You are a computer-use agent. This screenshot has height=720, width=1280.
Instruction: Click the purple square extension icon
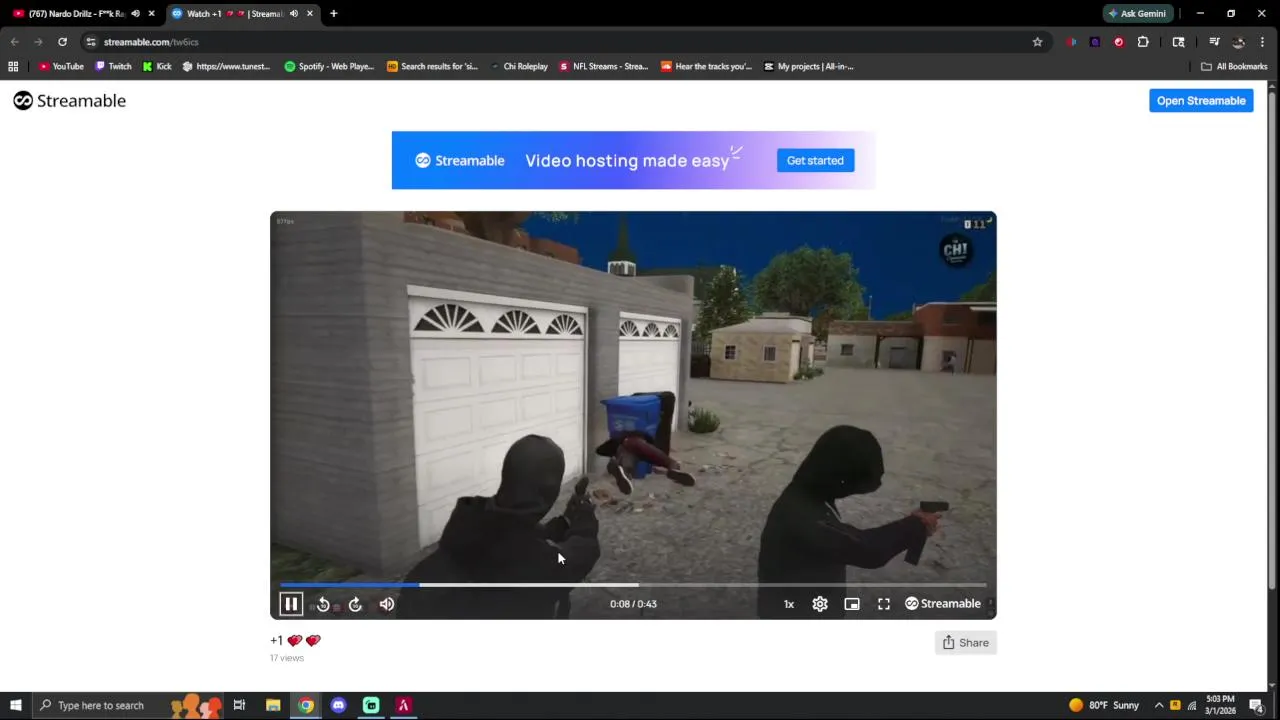[x=1095, y=42]
